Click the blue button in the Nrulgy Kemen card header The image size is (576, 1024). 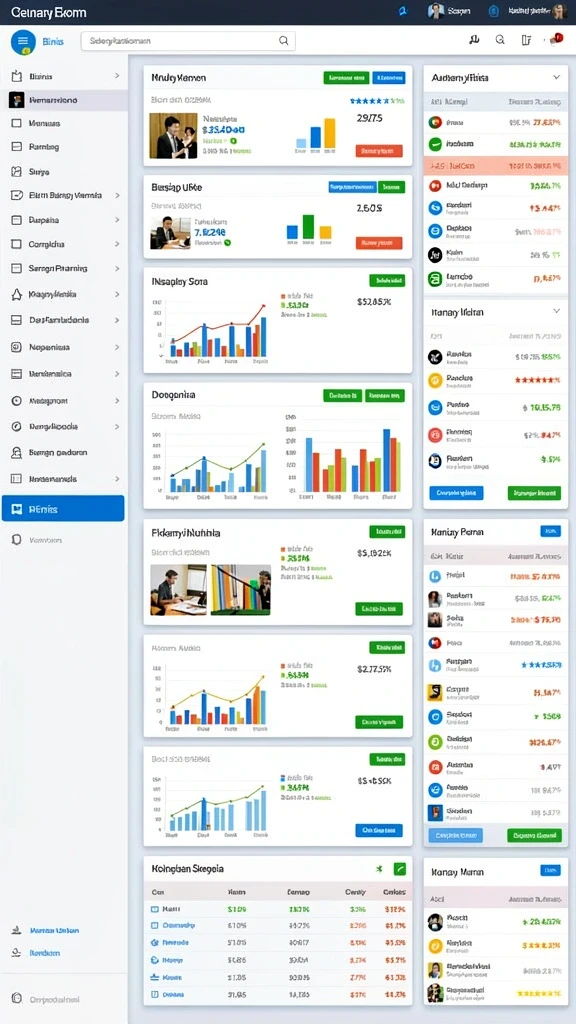click(x=389, y=78)
